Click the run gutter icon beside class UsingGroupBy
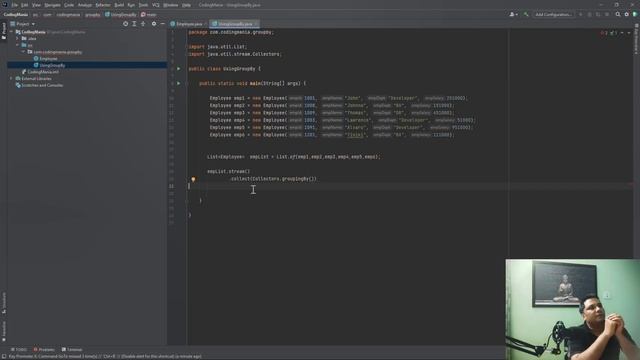The width and height of the screenshot is (640, 360). point(178,69)
